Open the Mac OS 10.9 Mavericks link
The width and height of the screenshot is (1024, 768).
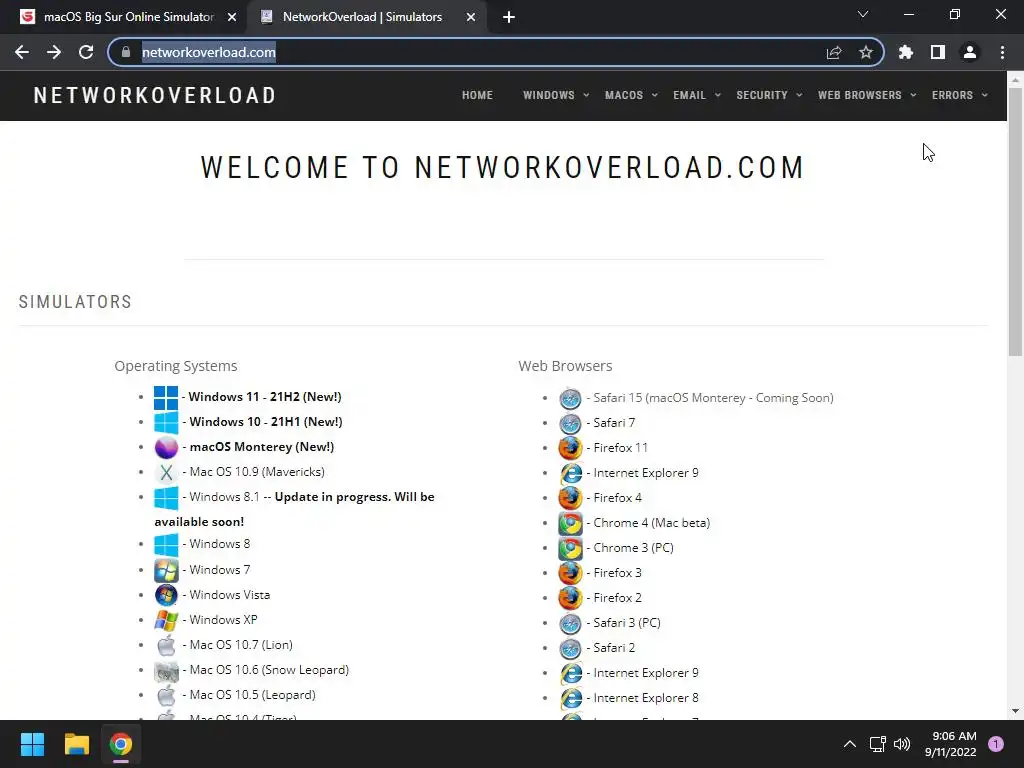click(257, 472)
